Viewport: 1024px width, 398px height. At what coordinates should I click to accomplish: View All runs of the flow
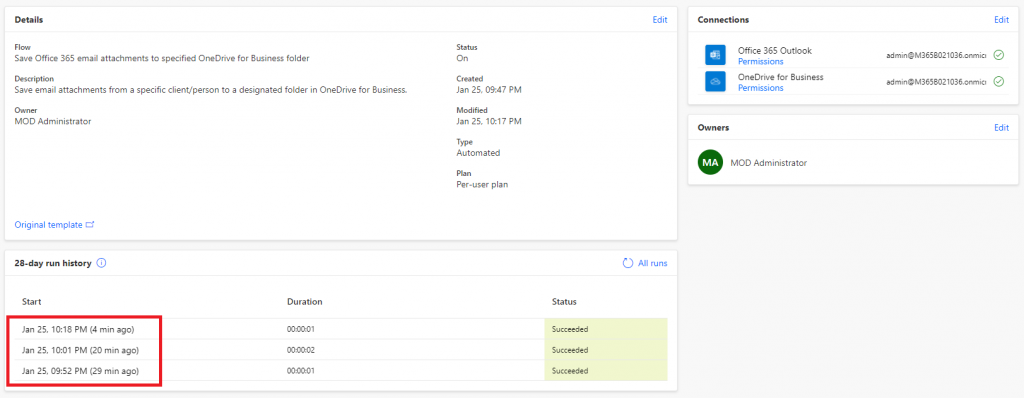point(652,263)
